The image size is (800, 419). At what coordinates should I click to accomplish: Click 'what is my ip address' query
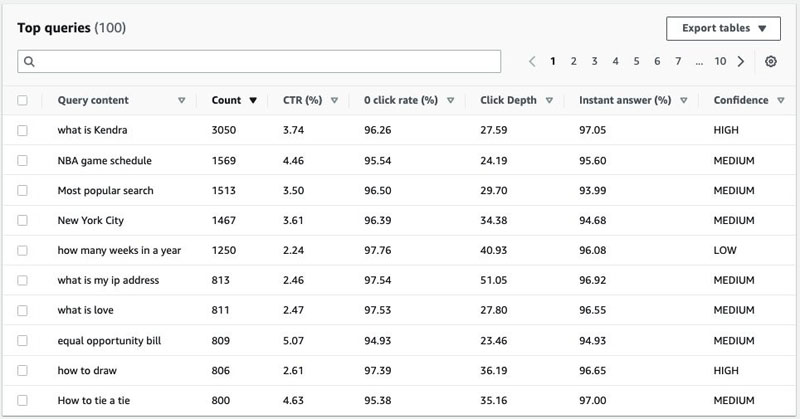click(x=108, y=280)
